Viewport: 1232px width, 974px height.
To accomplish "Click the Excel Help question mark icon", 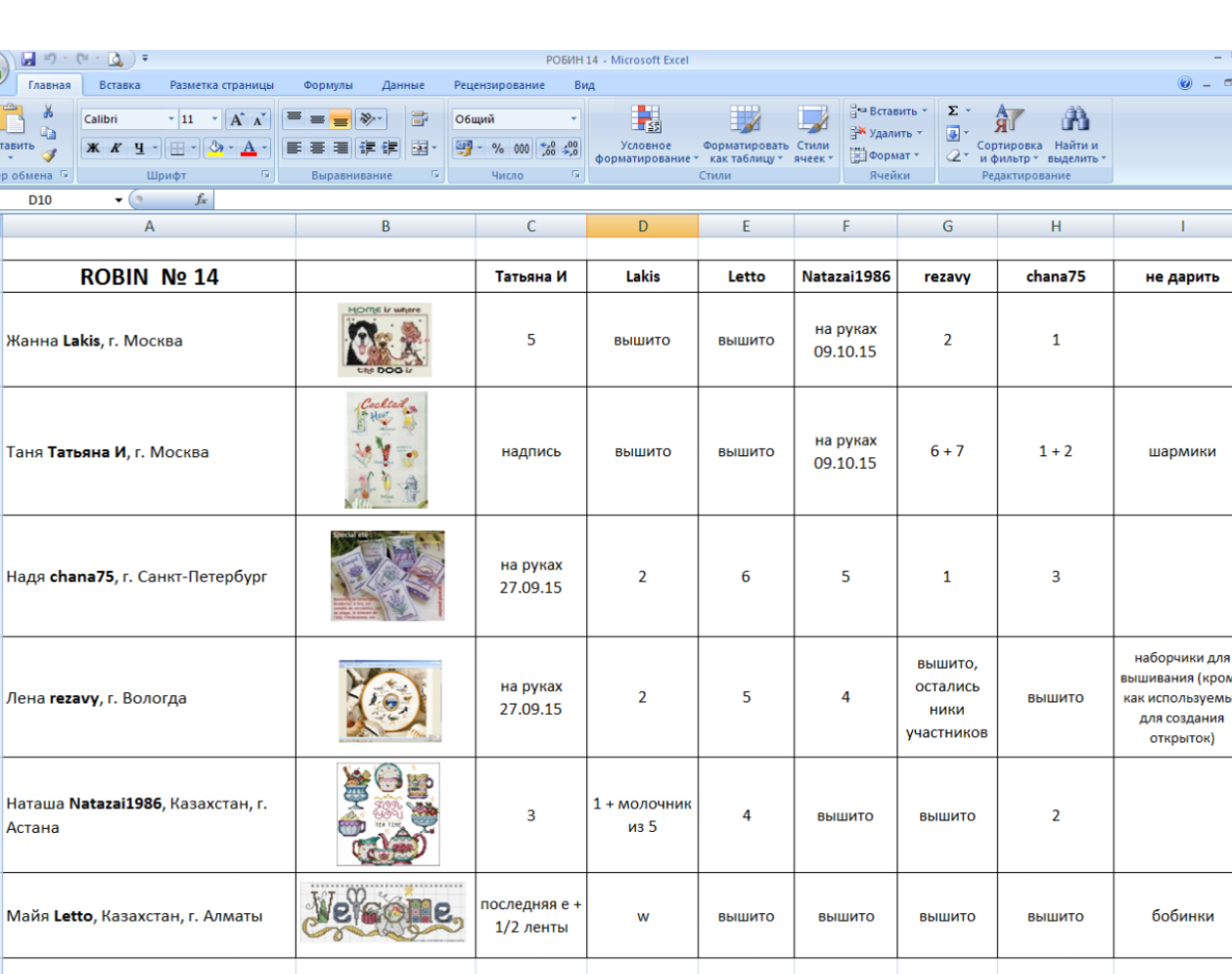I will (1185, 84).
